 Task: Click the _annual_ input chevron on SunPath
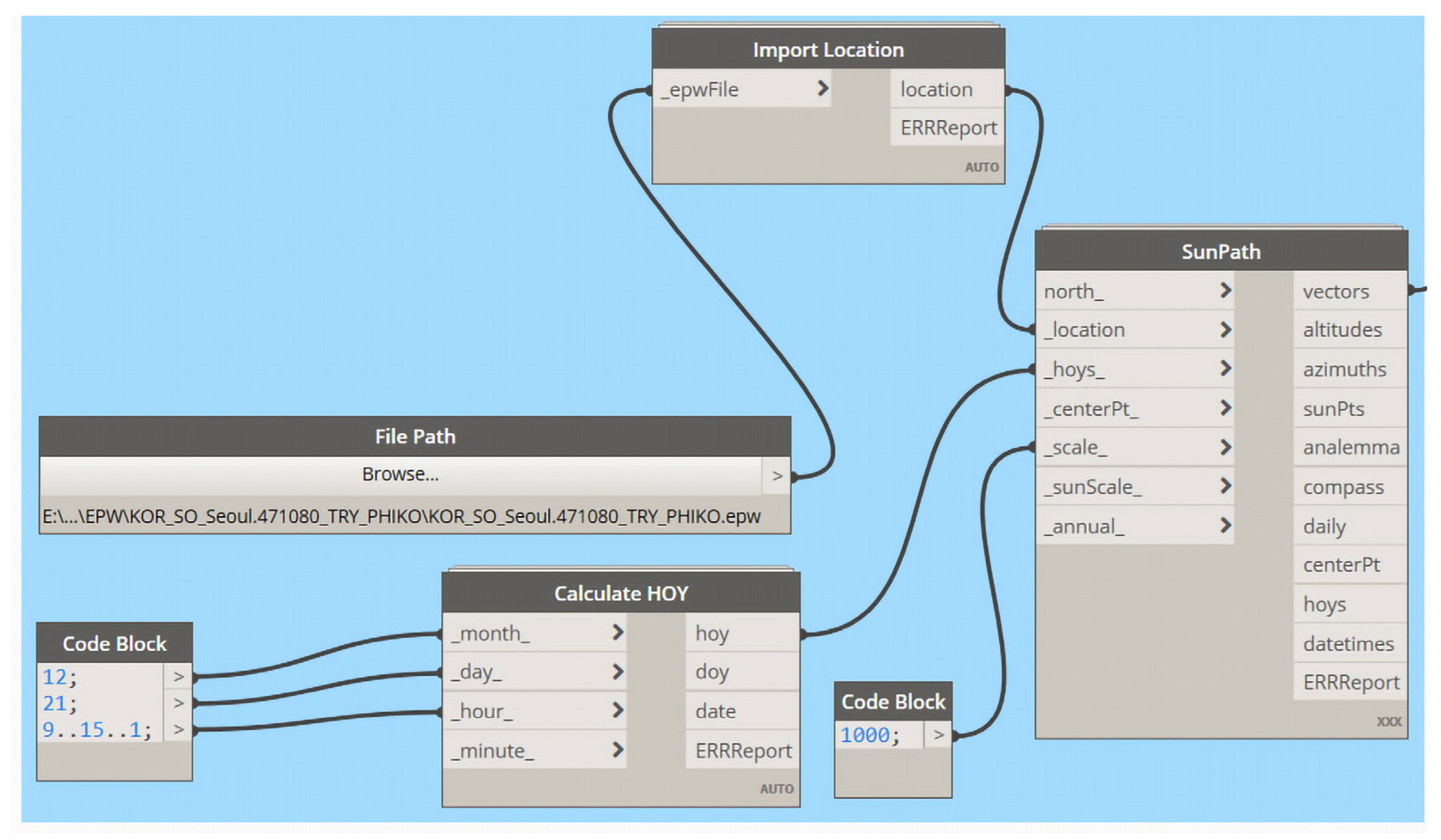1225,525
